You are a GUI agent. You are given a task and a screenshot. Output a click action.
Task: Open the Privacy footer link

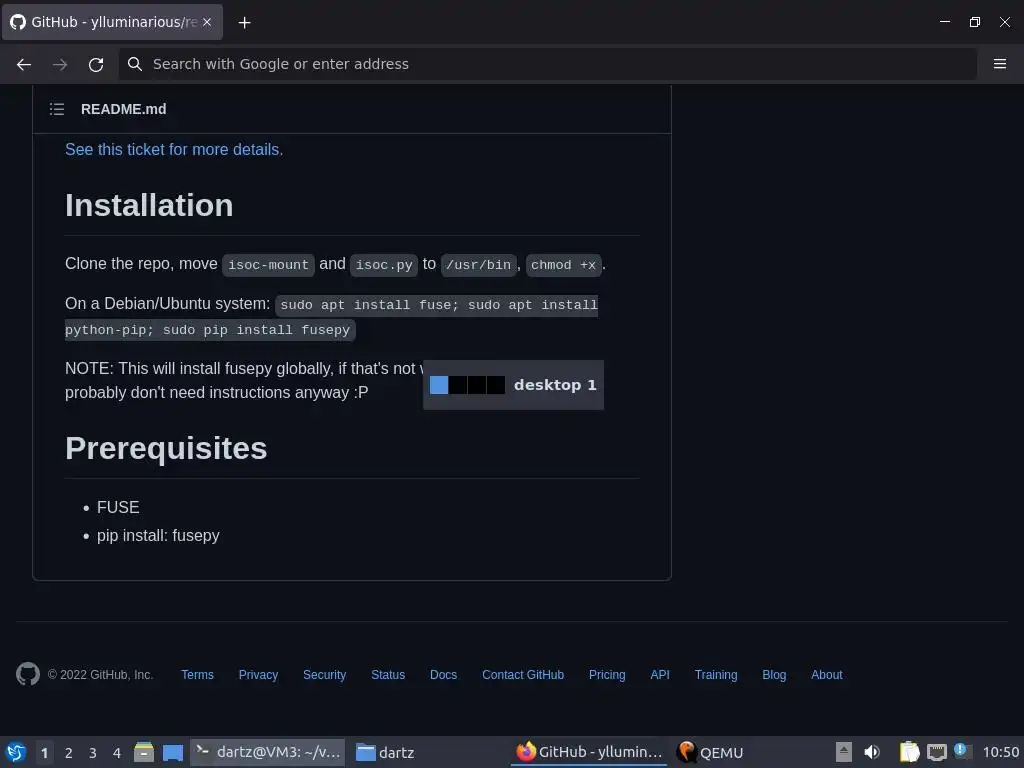258,675
